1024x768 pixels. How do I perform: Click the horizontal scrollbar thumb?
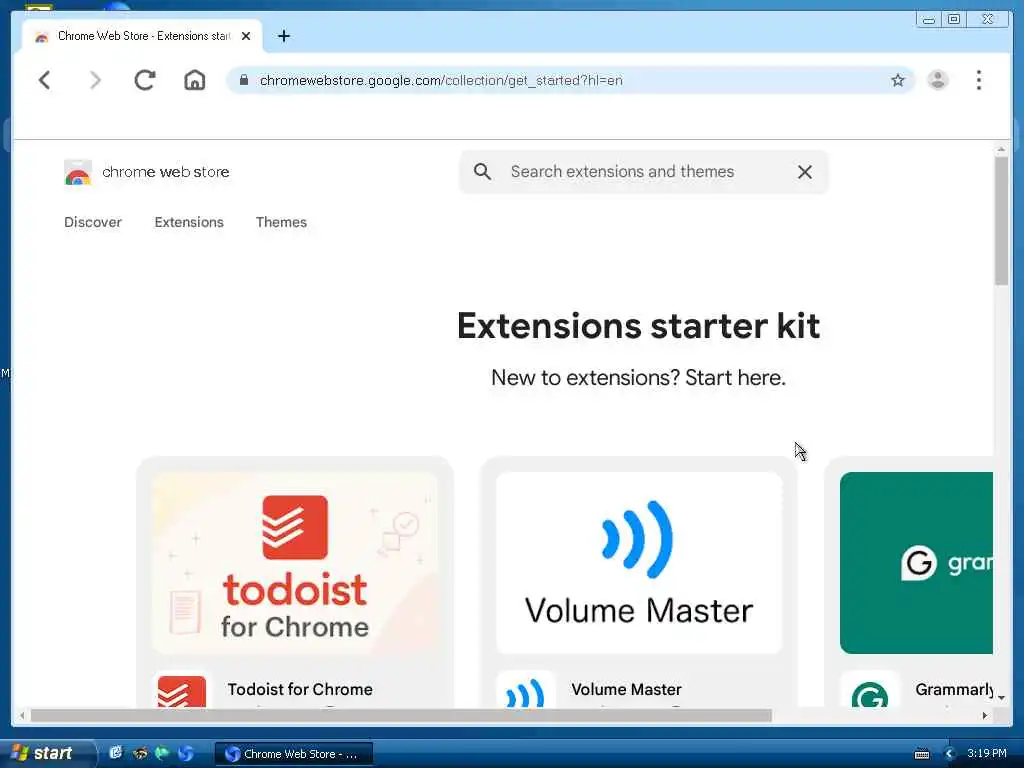click(401, 716)
